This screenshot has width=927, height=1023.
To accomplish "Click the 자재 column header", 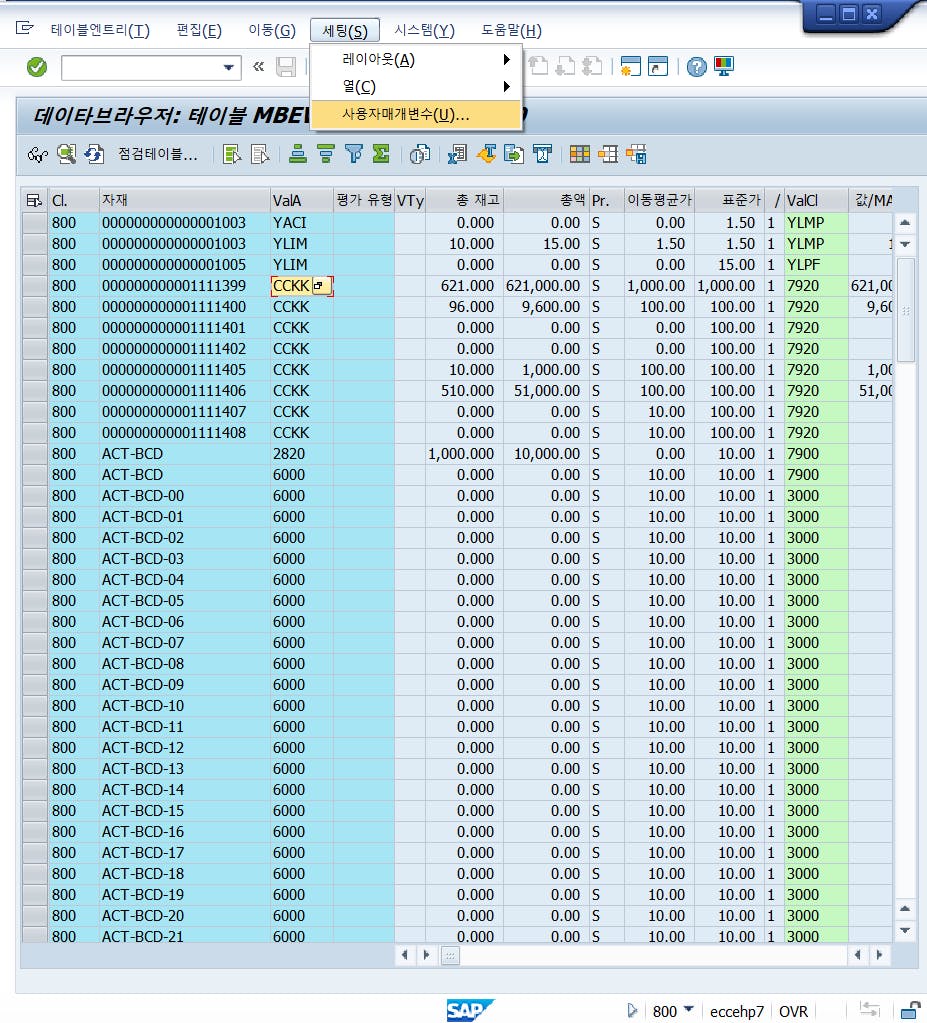I will [x=185, y=200].
